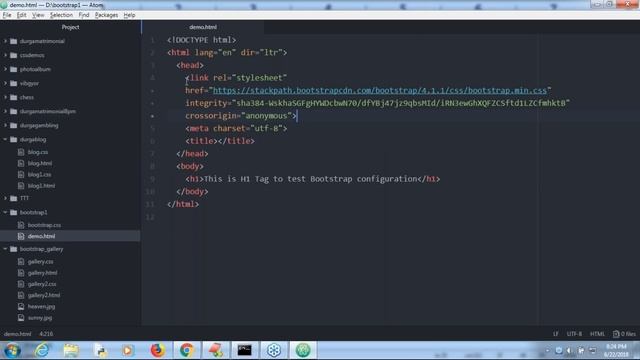The height and width of the screenshot is (360, 640).
Task: Launch Chrome from the taskbar
Action: [x=187, y=350]
